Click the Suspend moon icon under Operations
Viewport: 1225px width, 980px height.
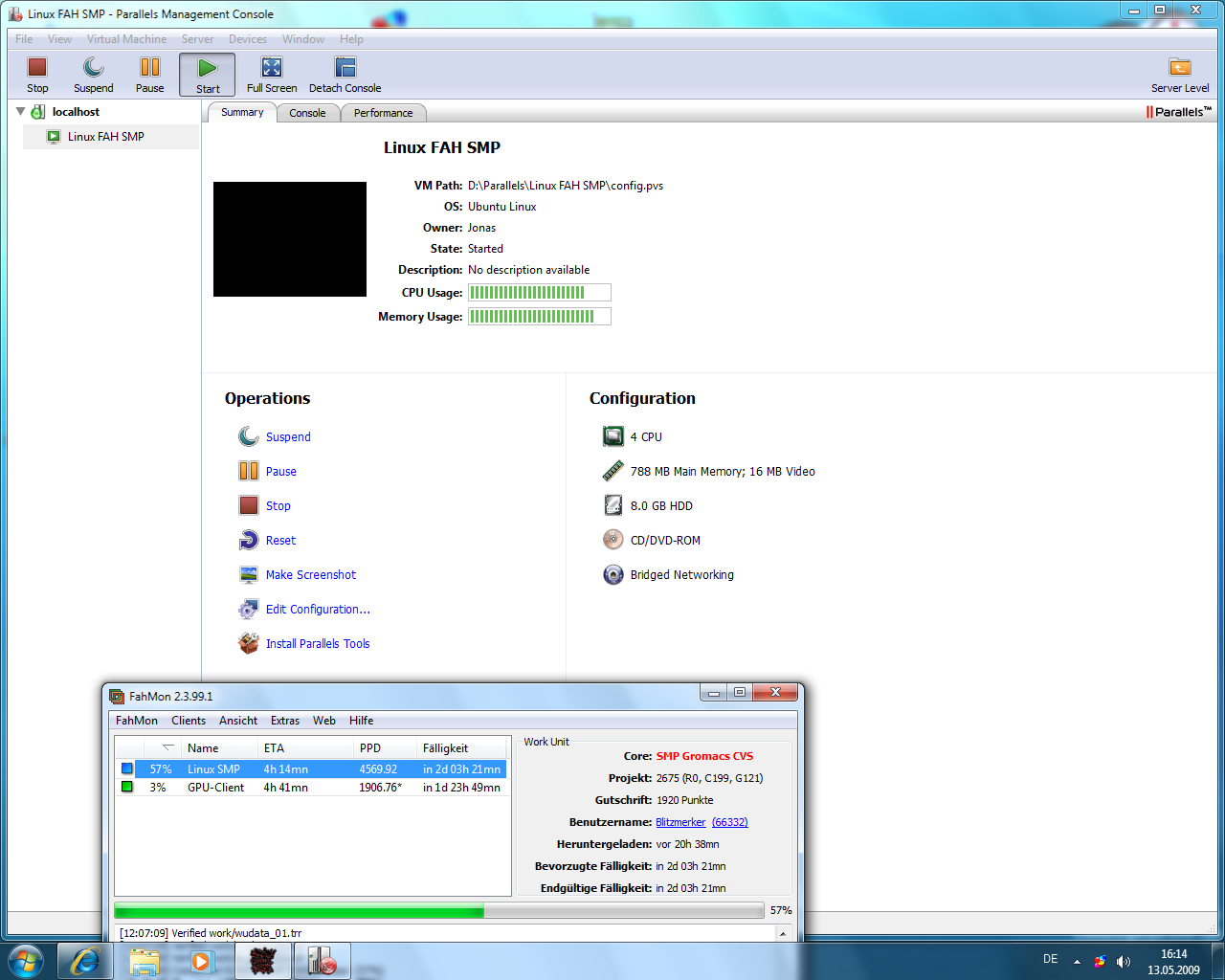pyautogui.click(x=249, y=436)
